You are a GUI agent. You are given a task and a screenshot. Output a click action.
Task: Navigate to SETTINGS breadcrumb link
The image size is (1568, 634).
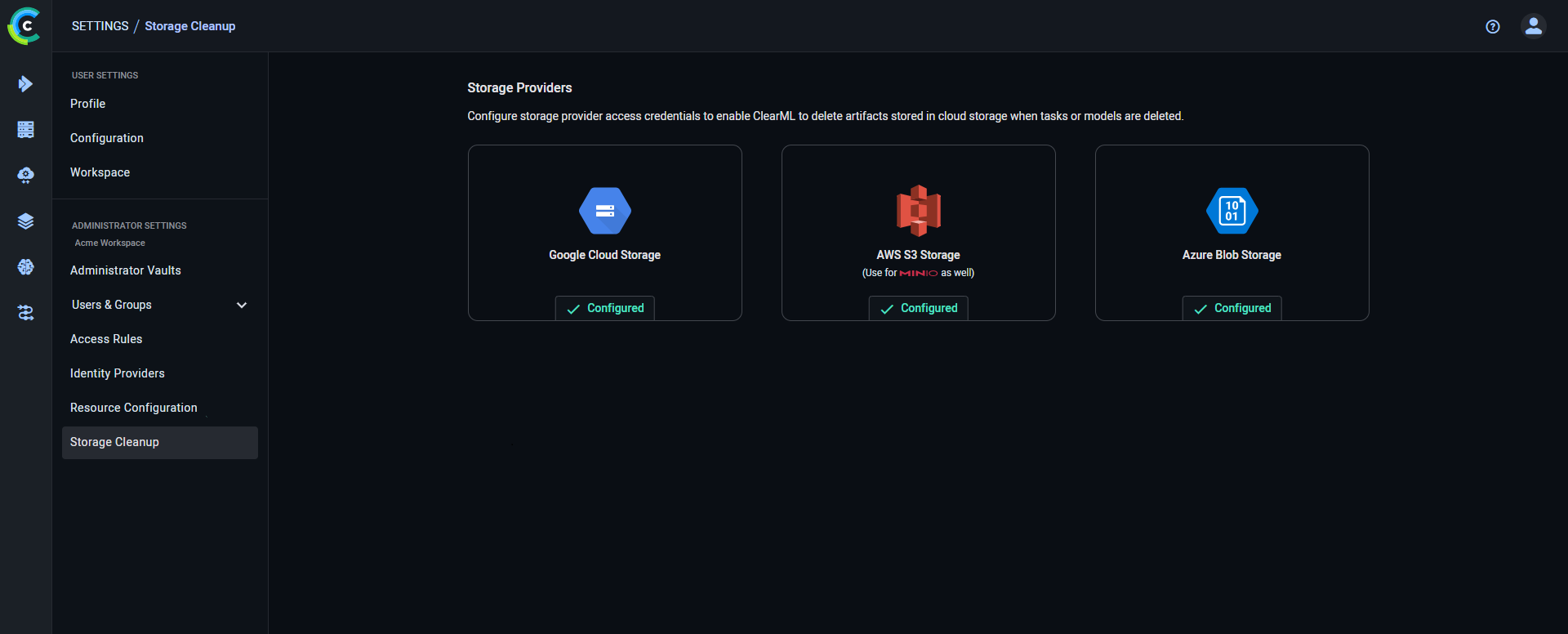tap(100, 26)
